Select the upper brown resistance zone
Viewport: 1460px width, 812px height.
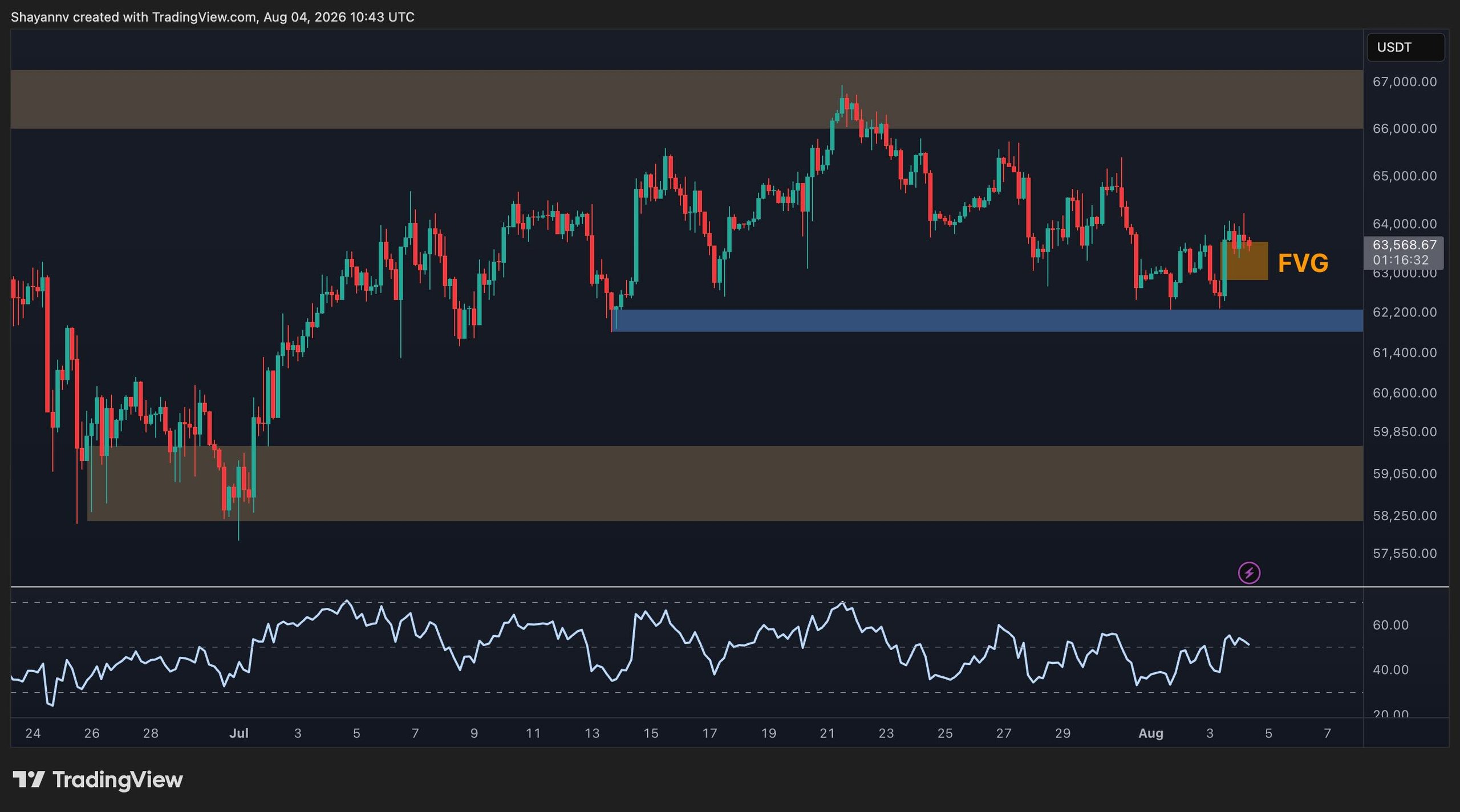(x=687, y=99)
